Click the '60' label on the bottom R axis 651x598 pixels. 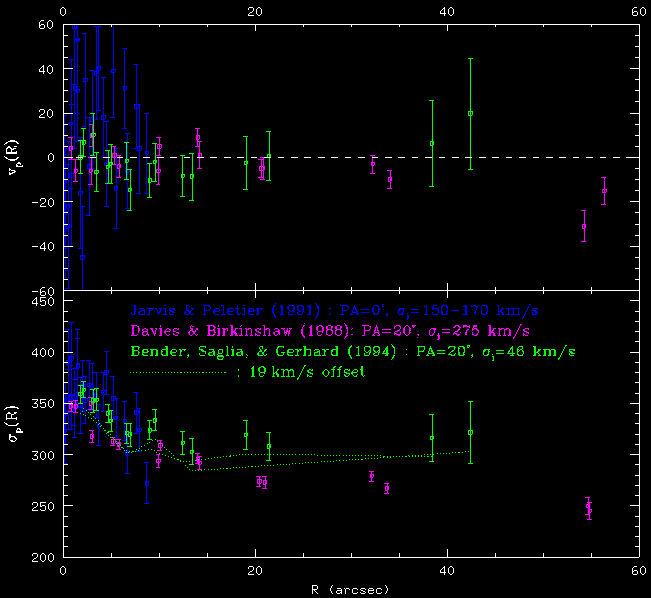pos(639,571)
